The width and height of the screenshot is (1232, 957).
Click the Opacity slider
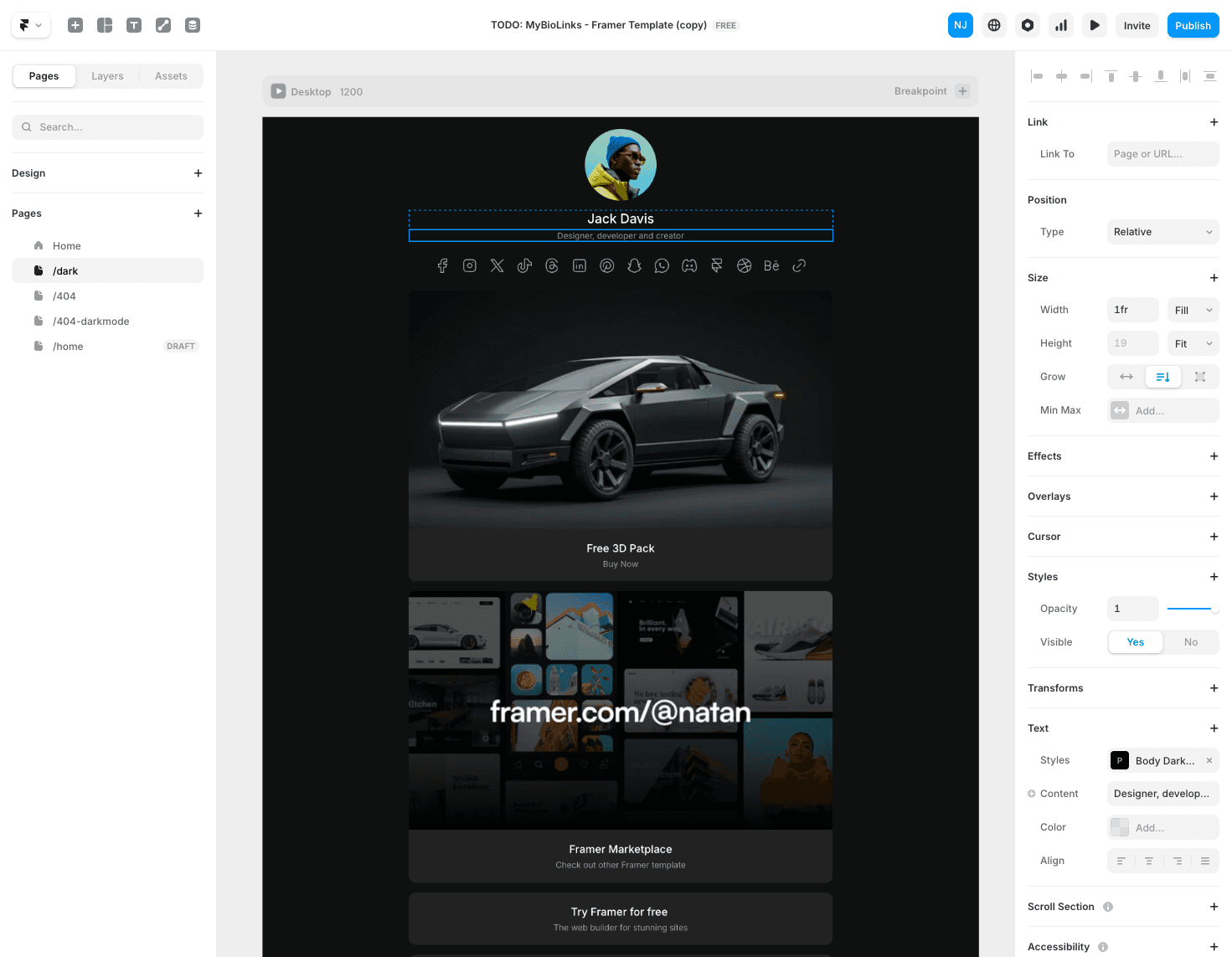coord(1193,609)
